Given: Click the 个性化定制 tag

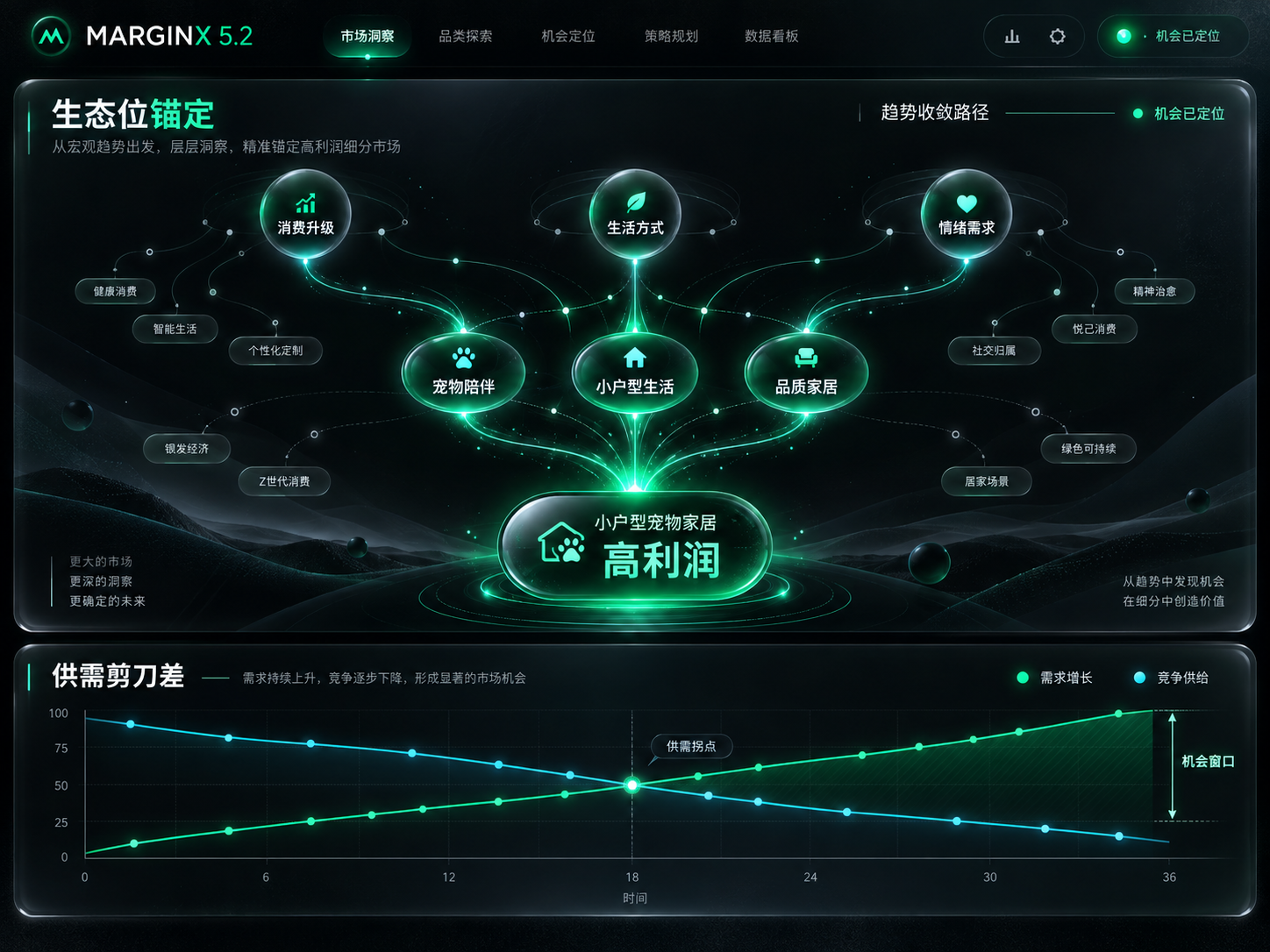Looking at the screenshot, I should point(275,351).
